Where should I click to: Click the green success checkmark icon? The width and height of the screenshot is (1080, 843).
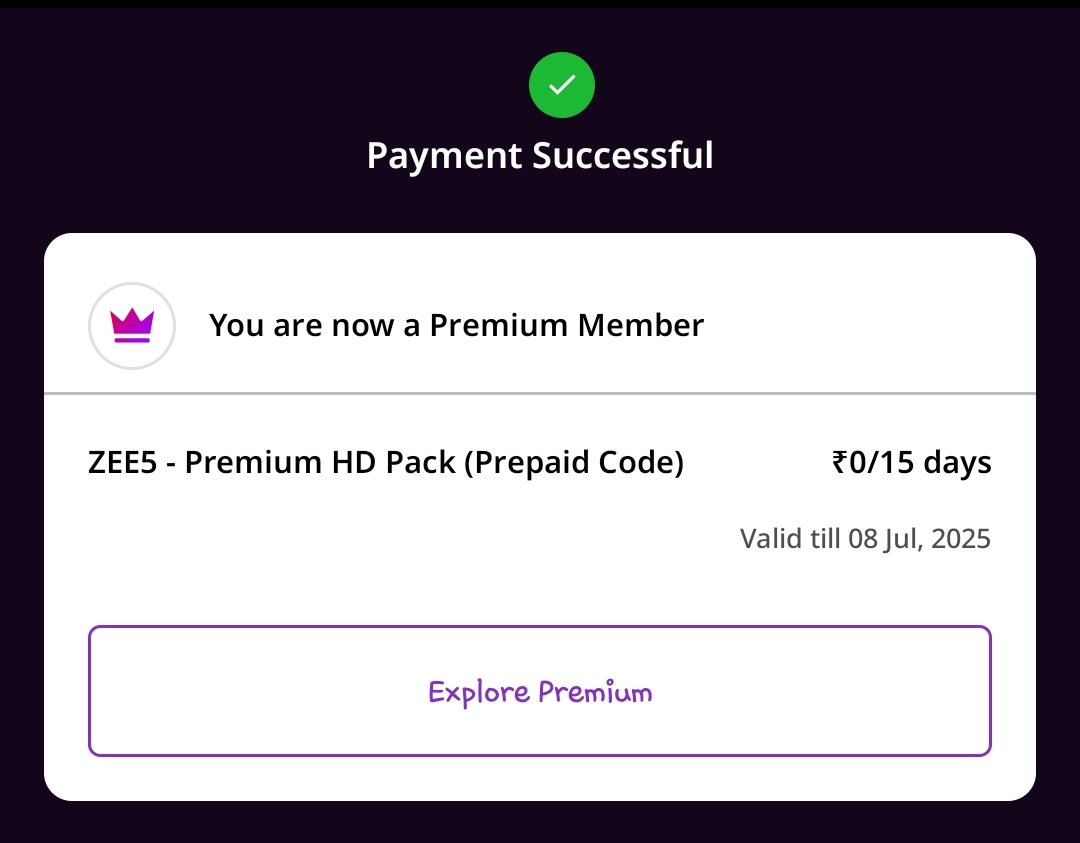562,85
